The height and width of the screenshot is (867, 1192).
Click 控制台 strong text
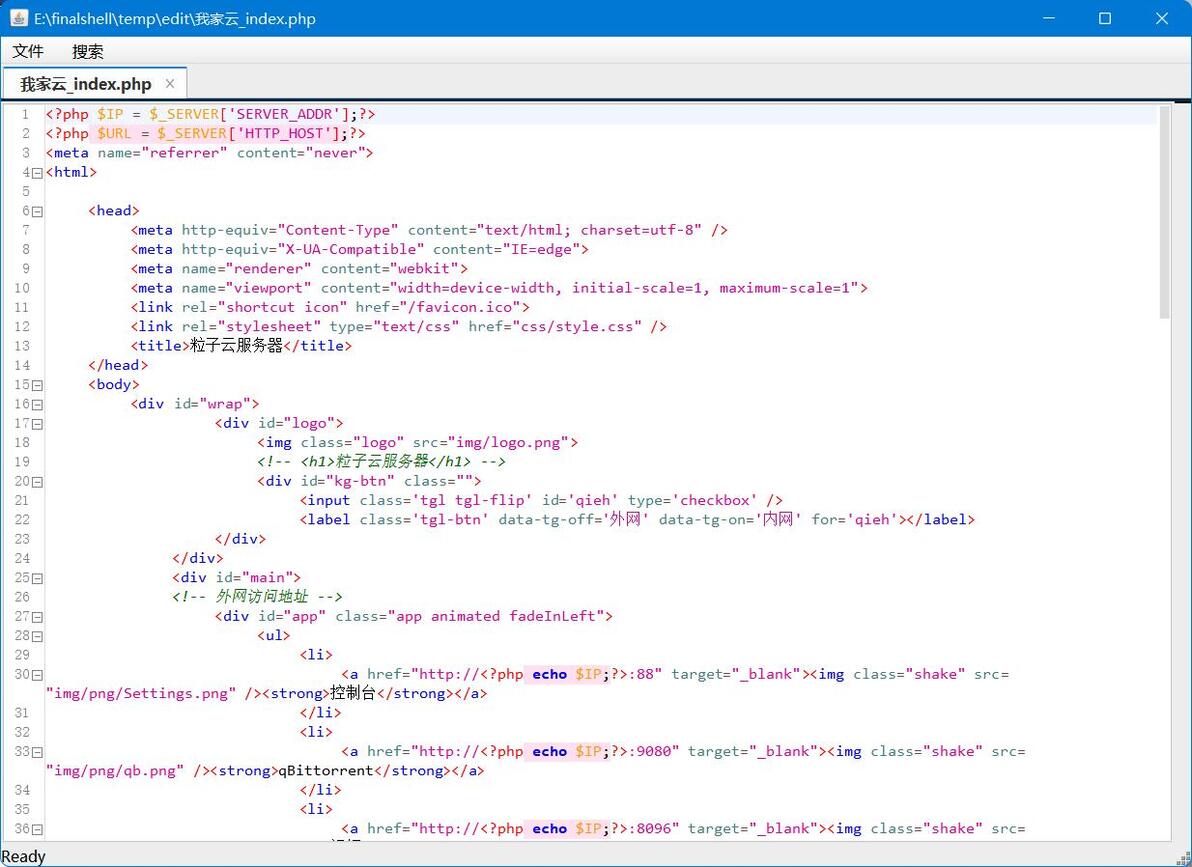[353, 694]
